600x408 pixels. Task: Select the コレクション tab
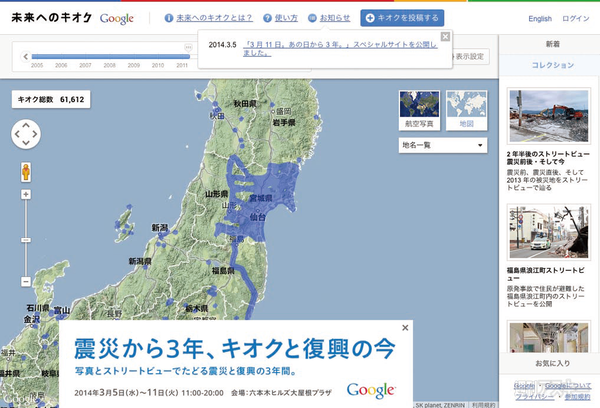[553, 65]
